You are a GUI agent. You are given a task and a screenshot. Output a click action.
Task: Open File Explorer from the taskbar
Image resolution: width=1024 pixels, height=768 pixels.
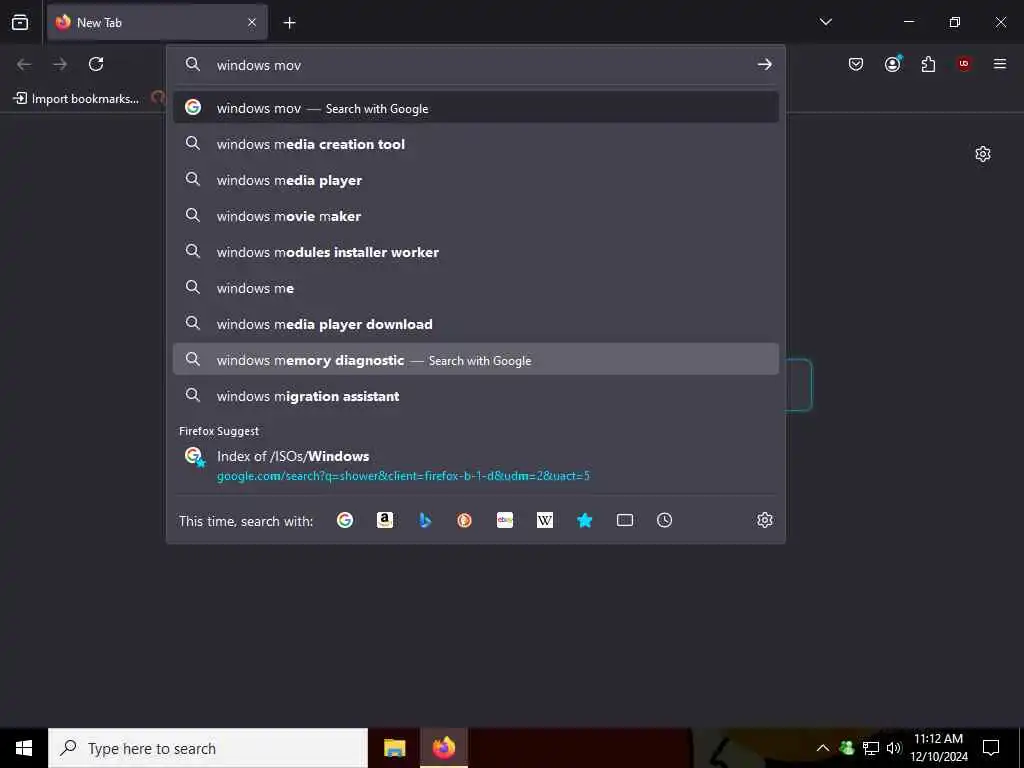[x=394, y=748]
